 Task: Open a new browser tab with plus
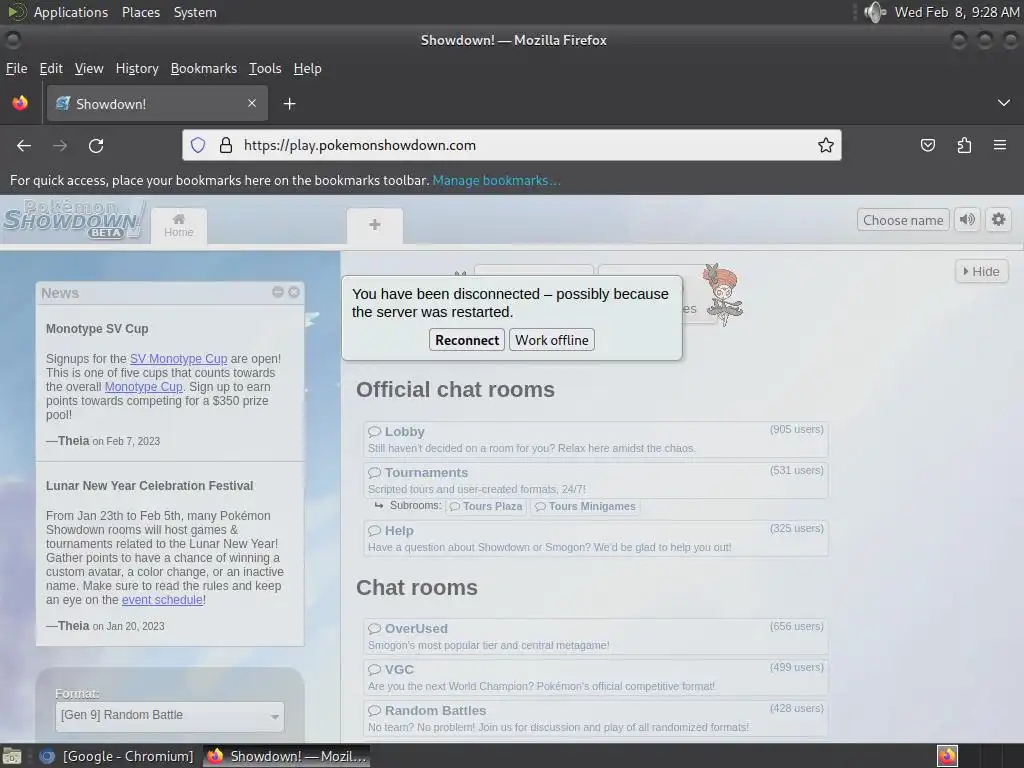[289, 104]
